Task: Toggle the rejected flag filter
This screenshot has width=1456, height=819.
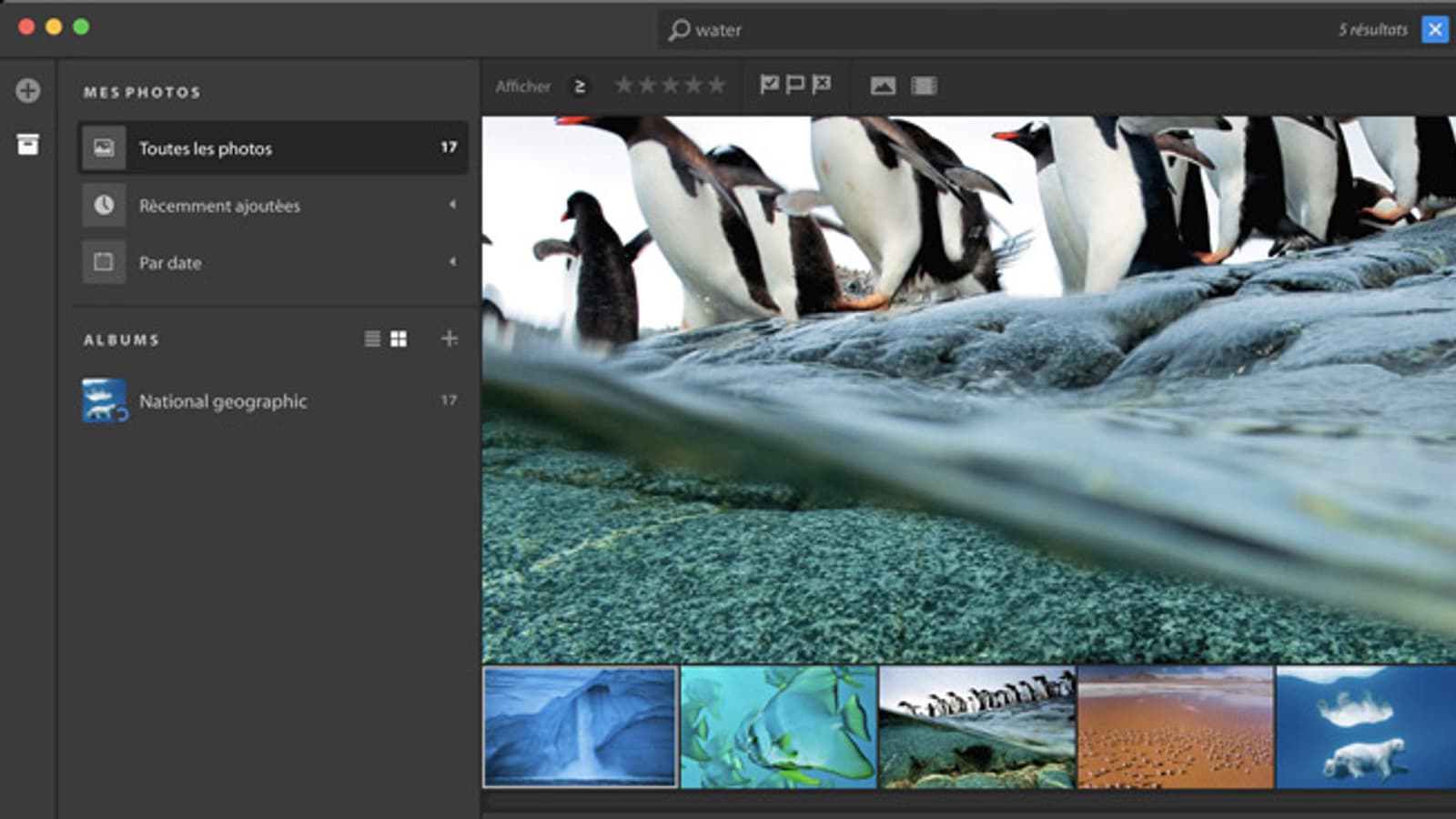Action: [x=821, y=85]
